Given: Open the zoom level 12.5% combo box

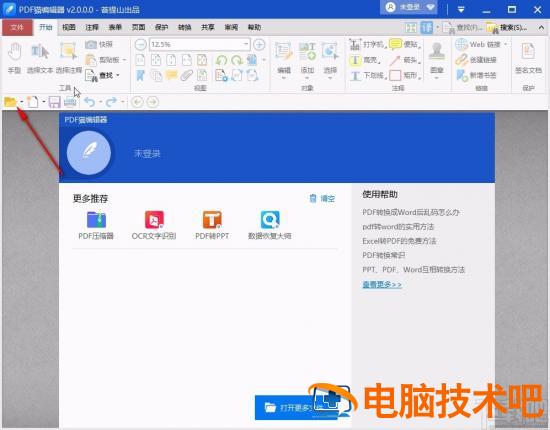Looking at the screenshot, I should pos(200,45).
